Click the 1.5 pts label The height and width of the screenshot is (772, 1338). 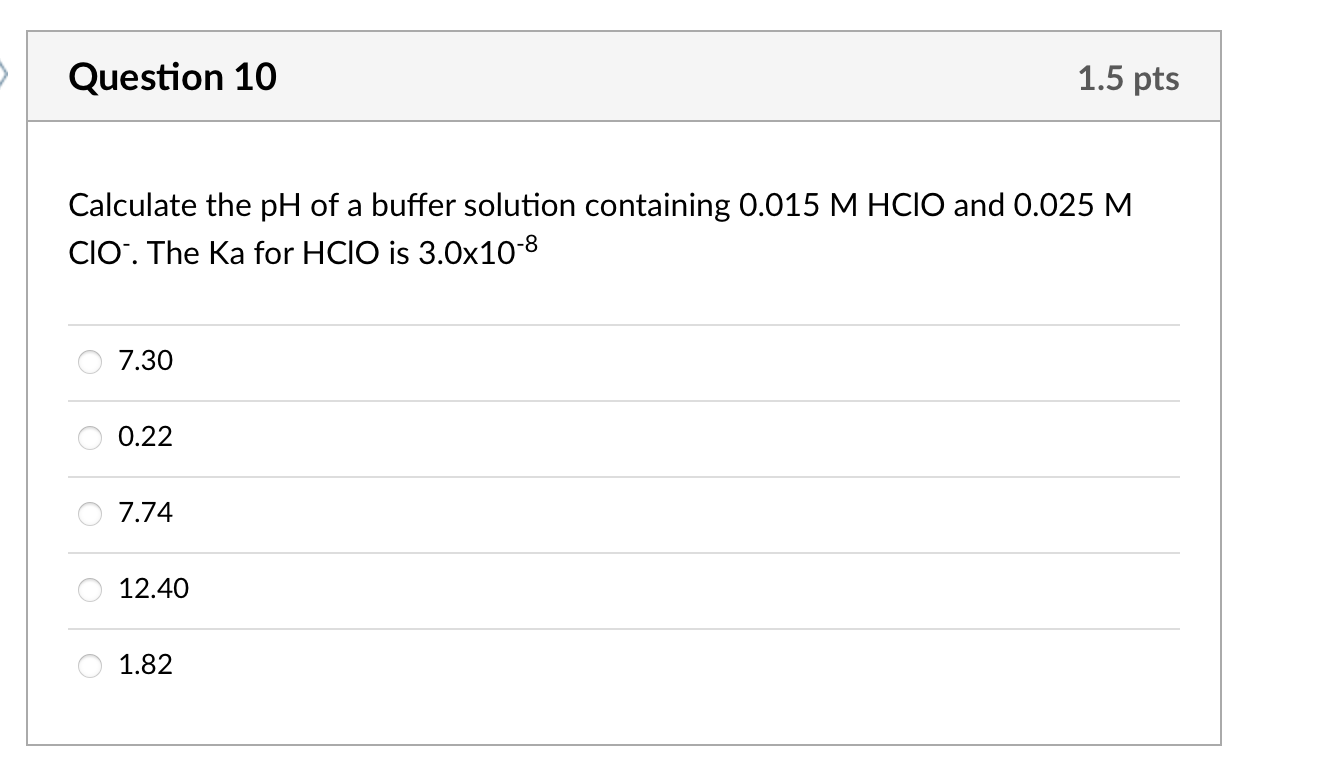[1129, 79]
